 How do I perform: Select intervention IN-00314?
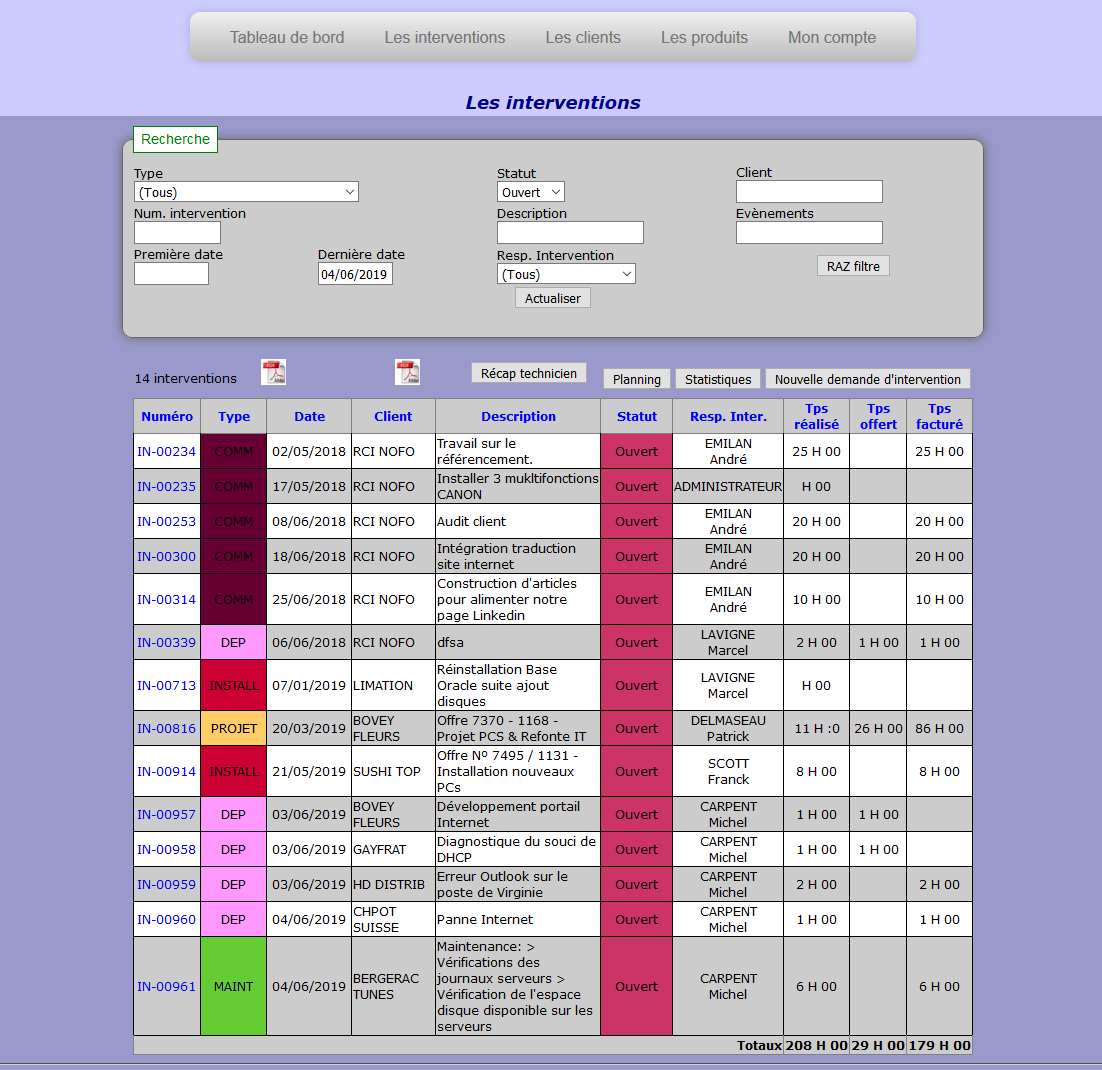[x=167, y=600]
